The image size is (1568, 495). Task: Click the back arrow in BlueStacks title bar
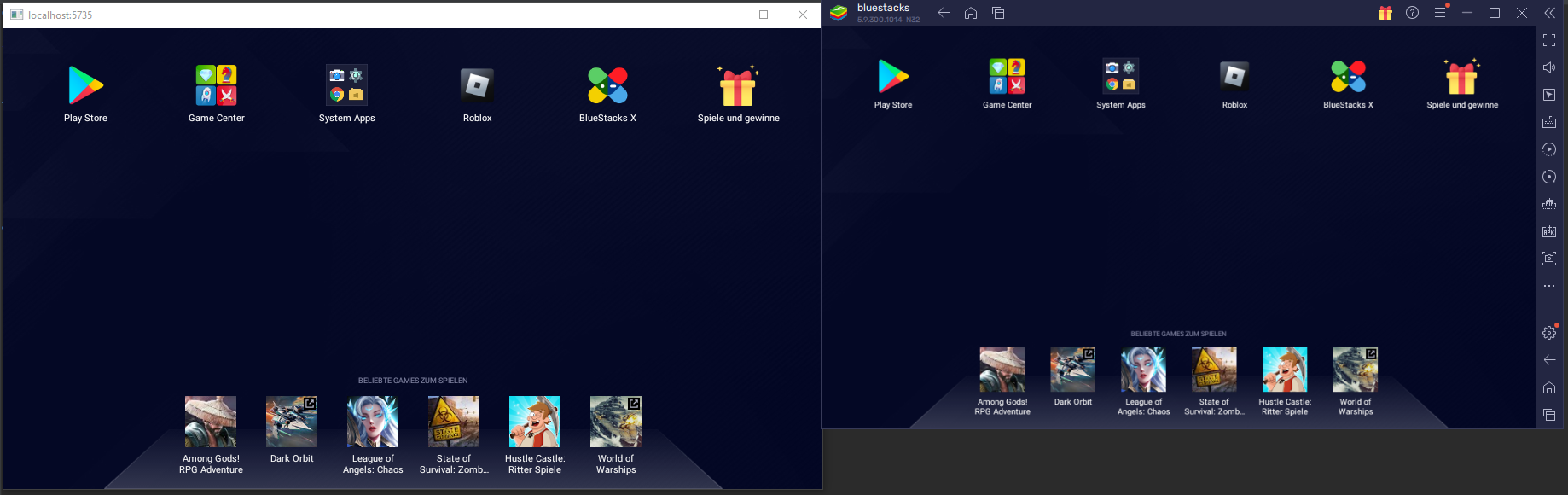pos(944,13)
